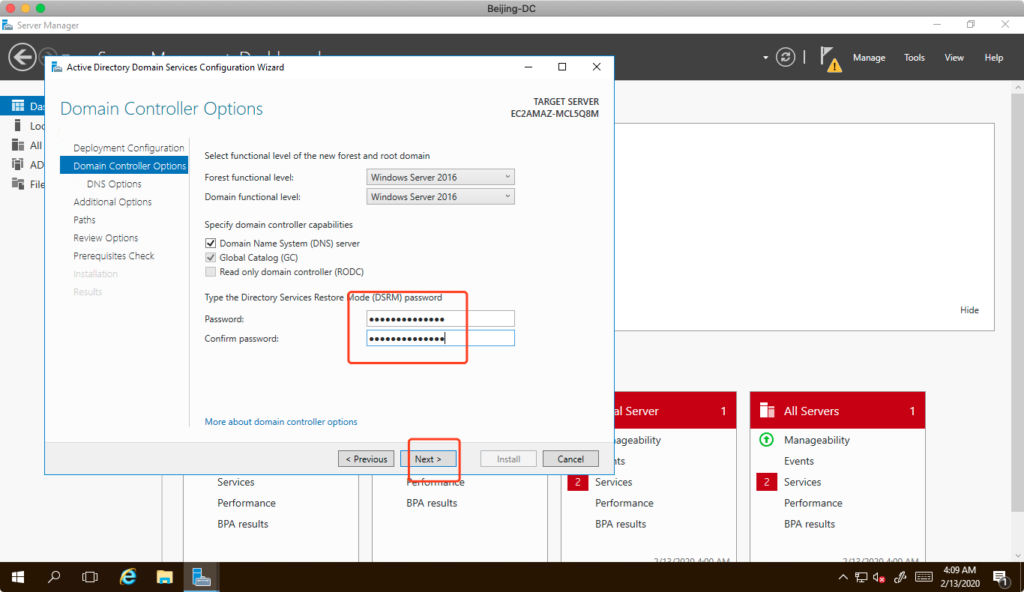1024x592 pixels.
Task: Open Task View in the taskbar
Action: click(x=90, y=577)
